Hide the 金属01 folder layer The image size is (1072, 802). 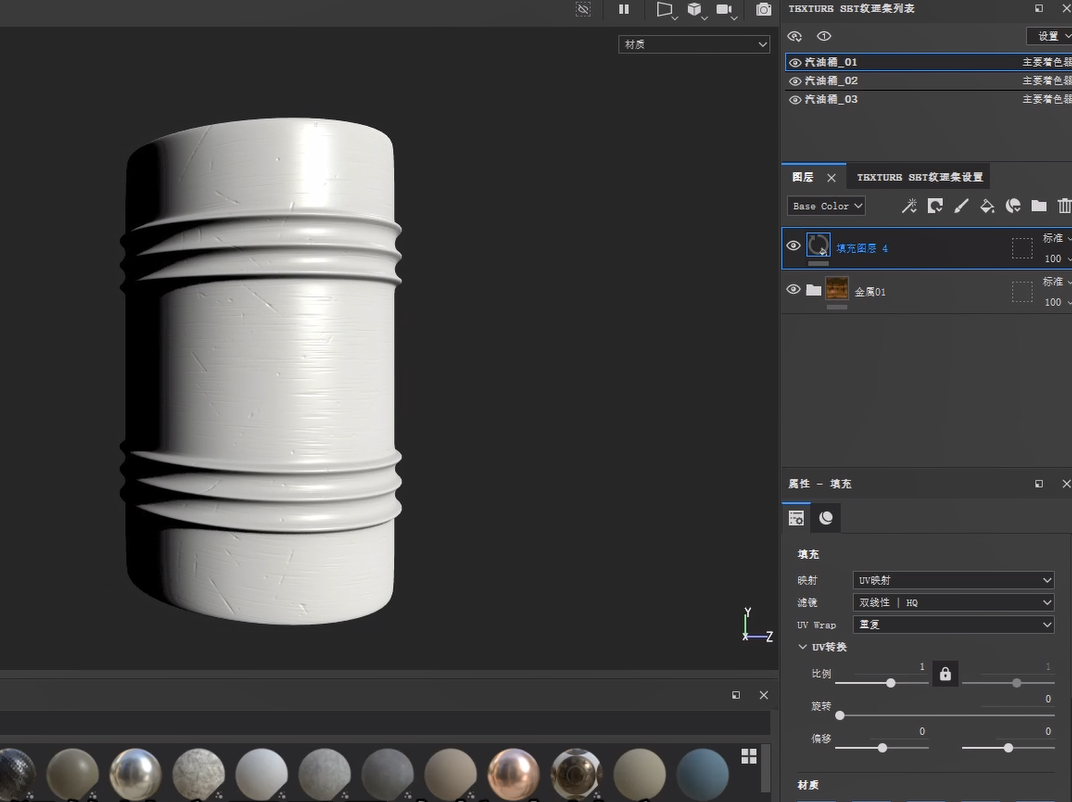click(794, 290)
